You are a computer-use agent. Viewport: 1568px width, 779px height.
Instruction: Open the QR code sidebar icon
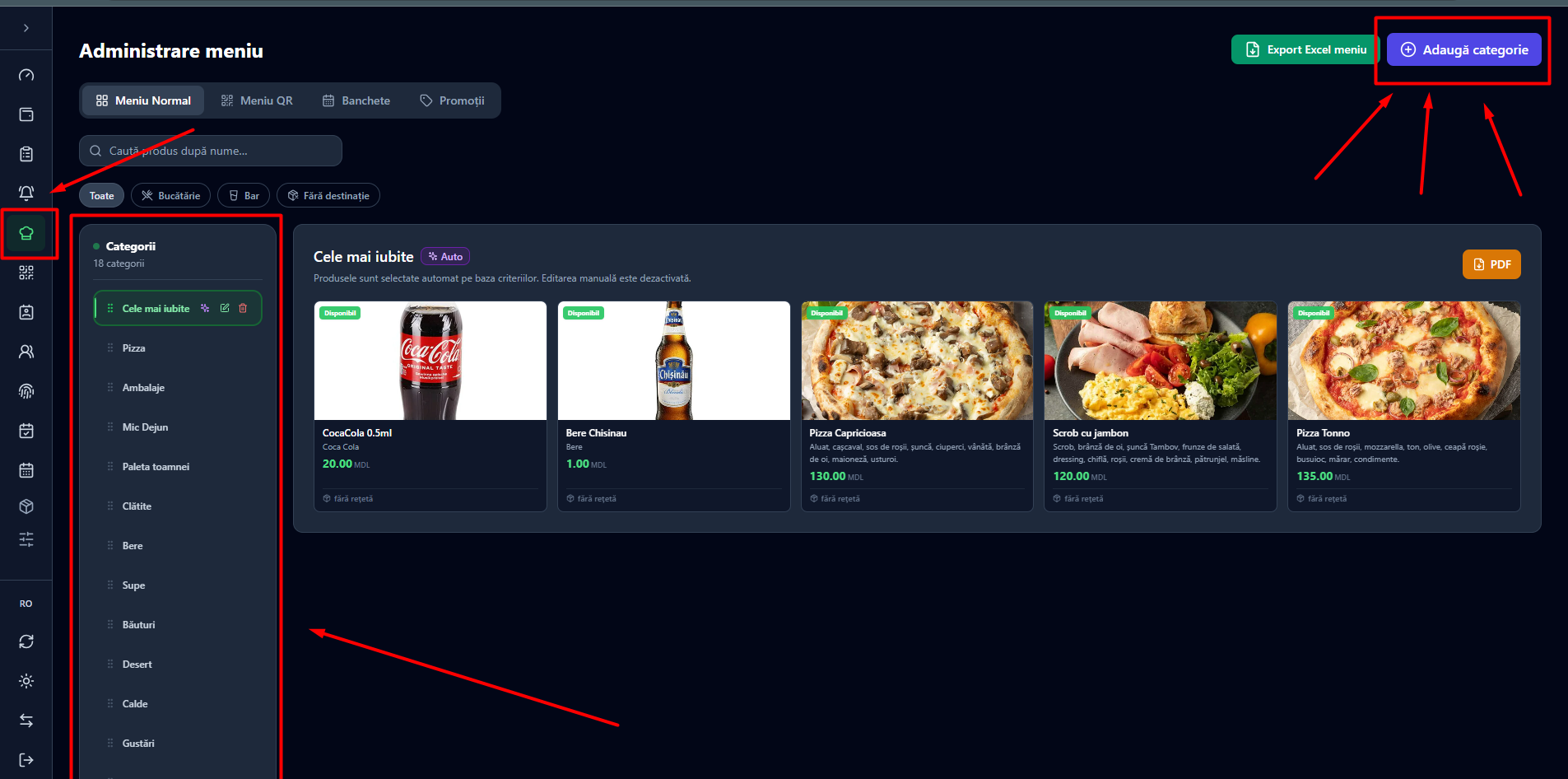[x=26, y=273]
